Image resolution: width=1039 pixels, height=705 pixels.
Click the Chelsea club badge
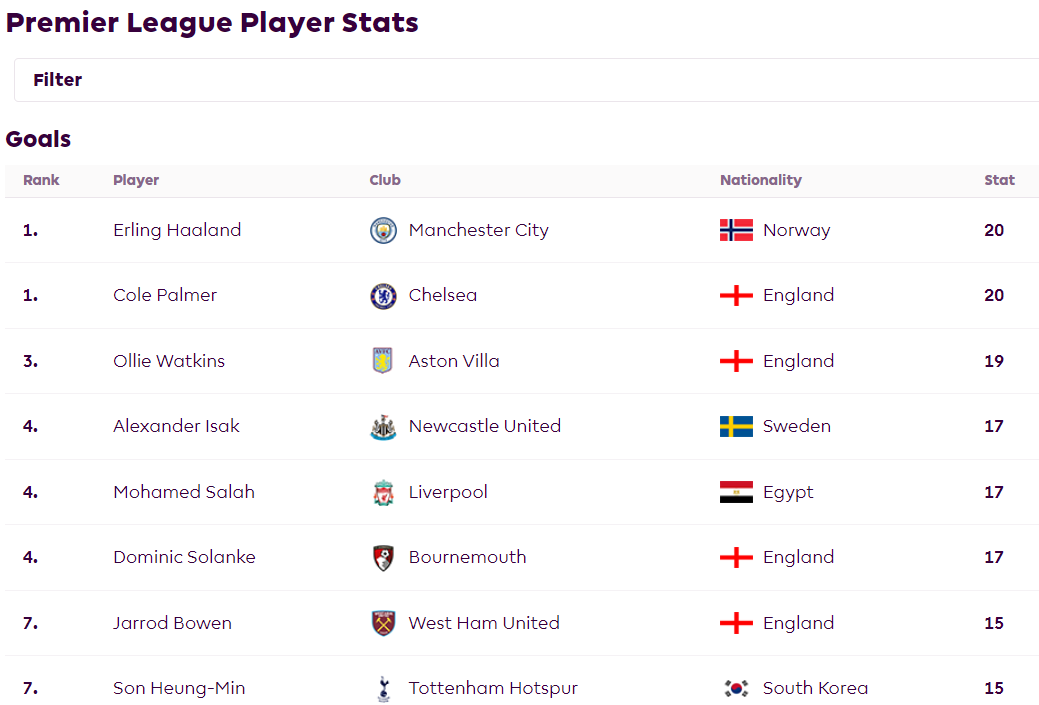[x=383, y=296]
